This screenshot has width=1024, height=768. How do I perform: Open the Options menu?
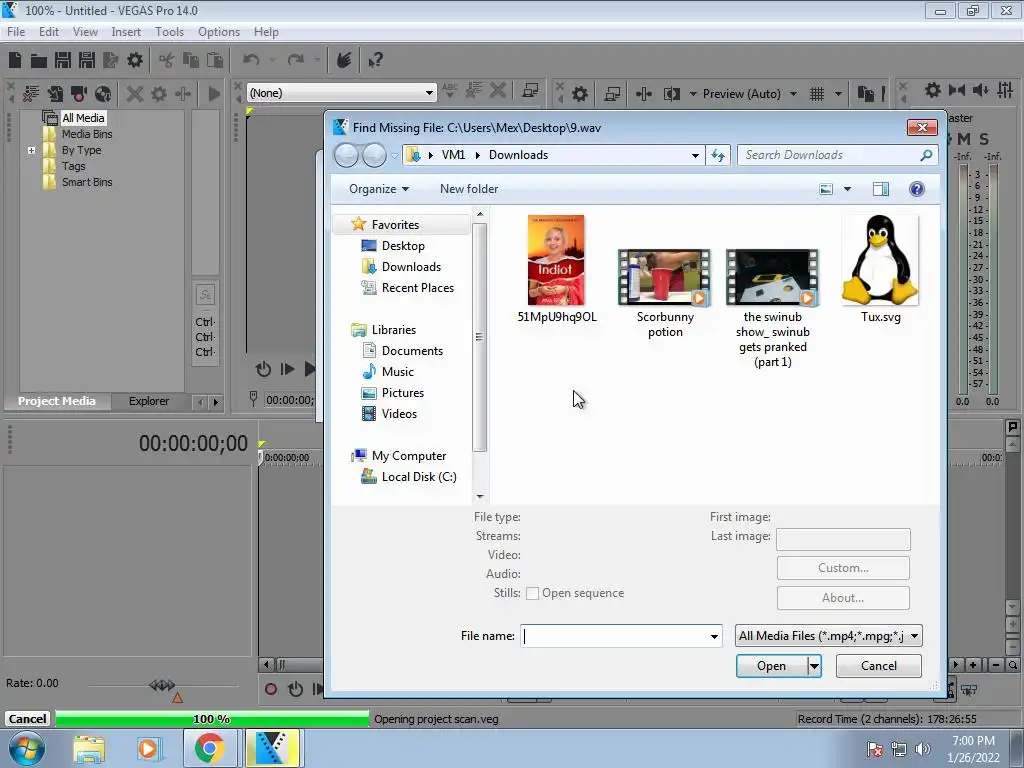pyautogui.click(x=219, y=32)
